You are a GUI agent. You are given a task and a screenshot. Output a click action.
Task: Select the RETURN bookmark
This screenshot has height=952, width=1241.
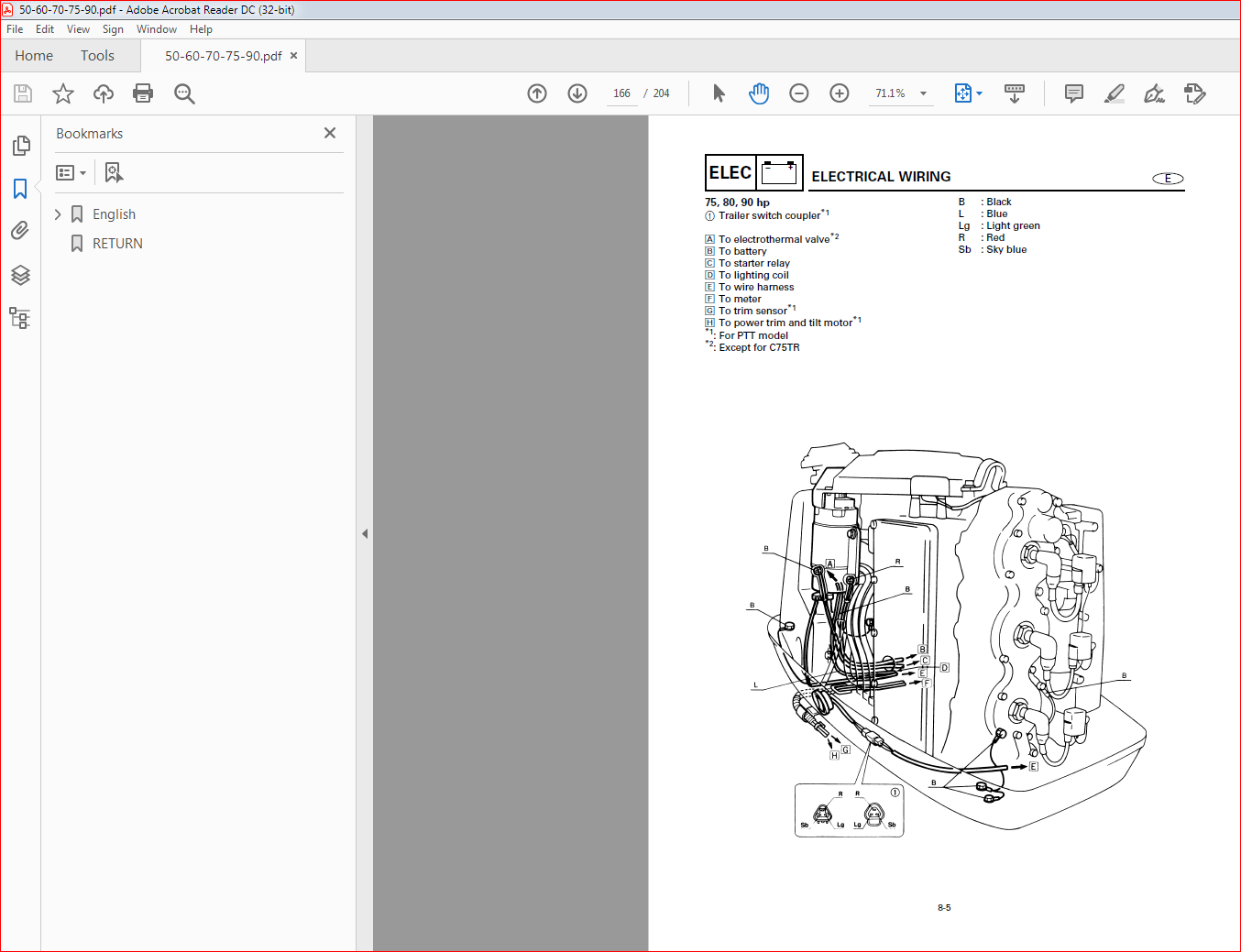pyautogui.click(x=117, y=244)
